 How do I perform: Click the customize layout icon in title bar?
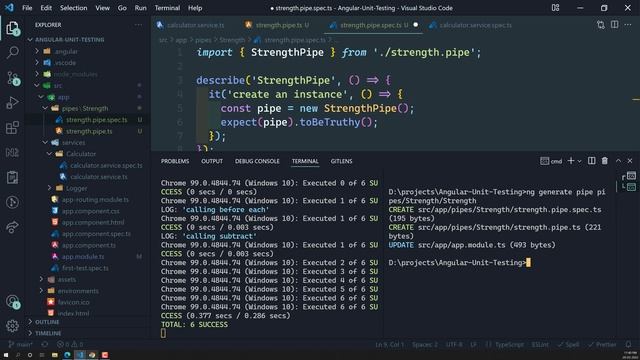tap(556, 8)
